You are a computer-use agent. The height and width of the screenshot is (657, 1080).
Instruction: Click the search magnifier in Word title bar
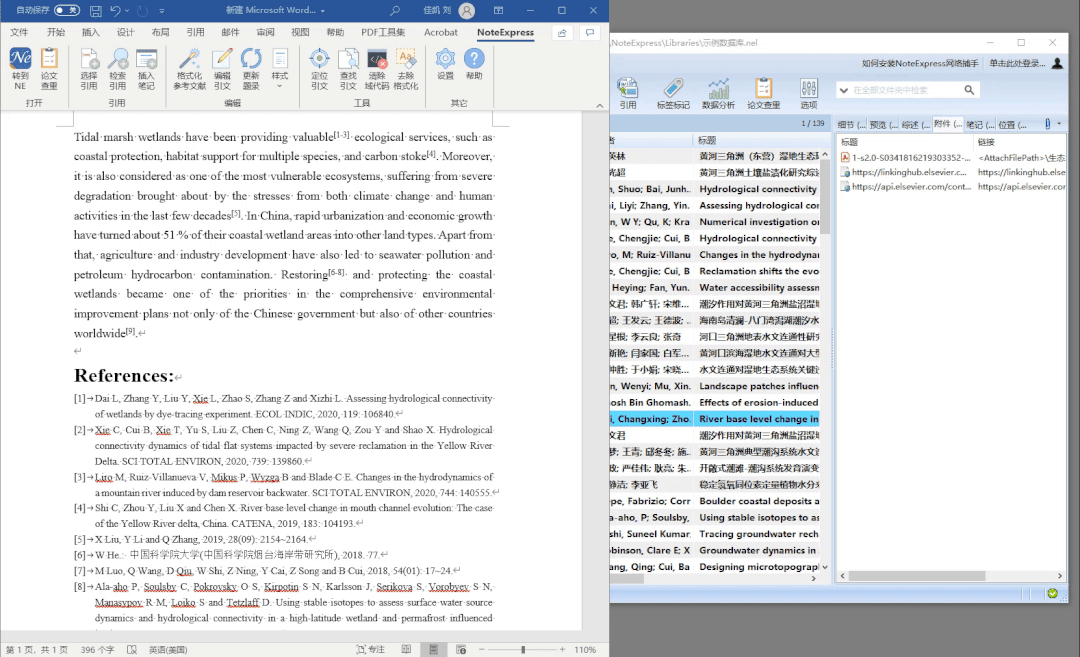coord(395,10)
